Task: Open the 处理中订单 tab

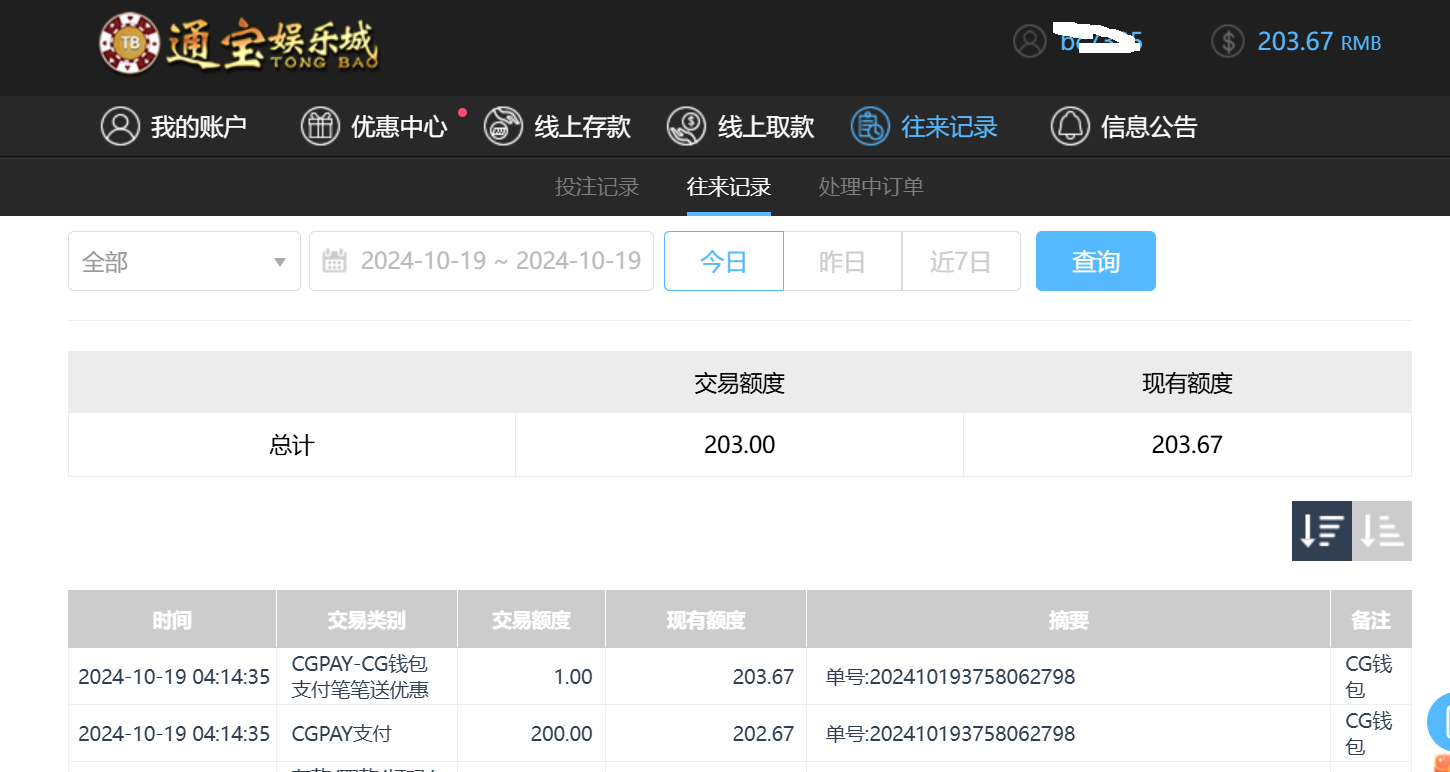Action: (871, 187)
